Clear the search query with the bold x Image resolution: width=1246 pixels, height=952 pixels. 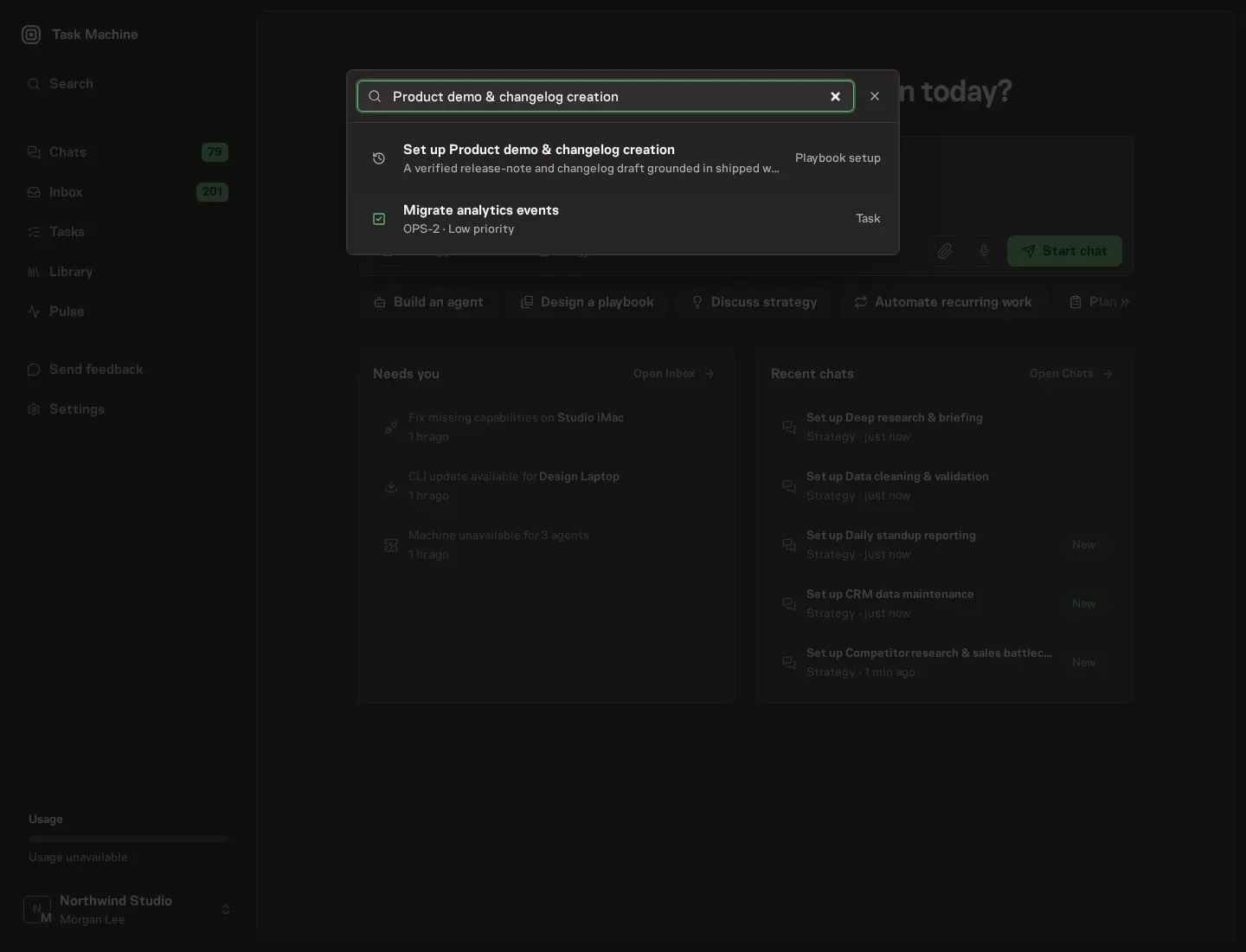coord(835,97)
